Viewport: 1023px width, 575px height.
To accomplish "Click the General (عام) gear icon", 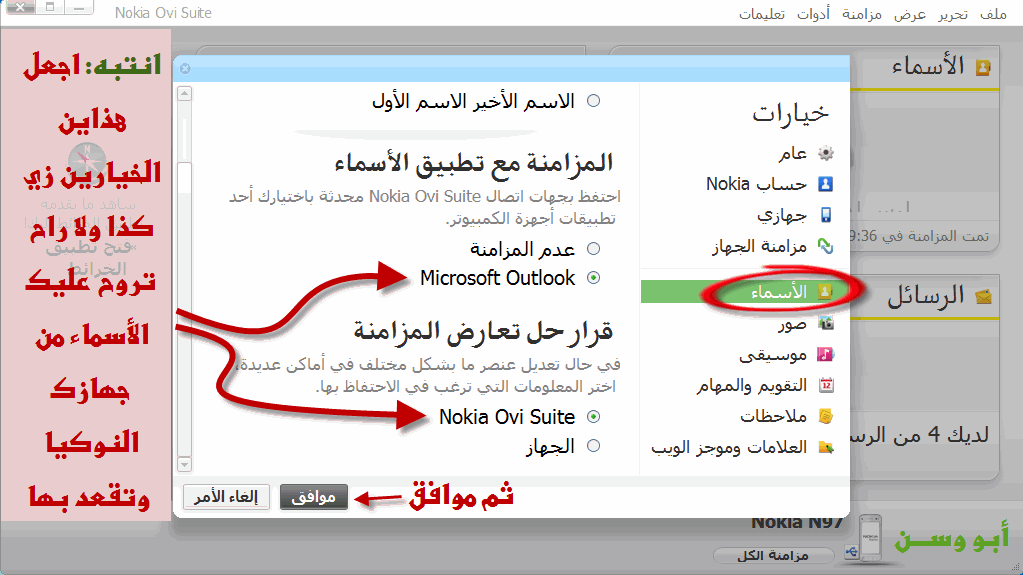I will click(x=826, y=153).
